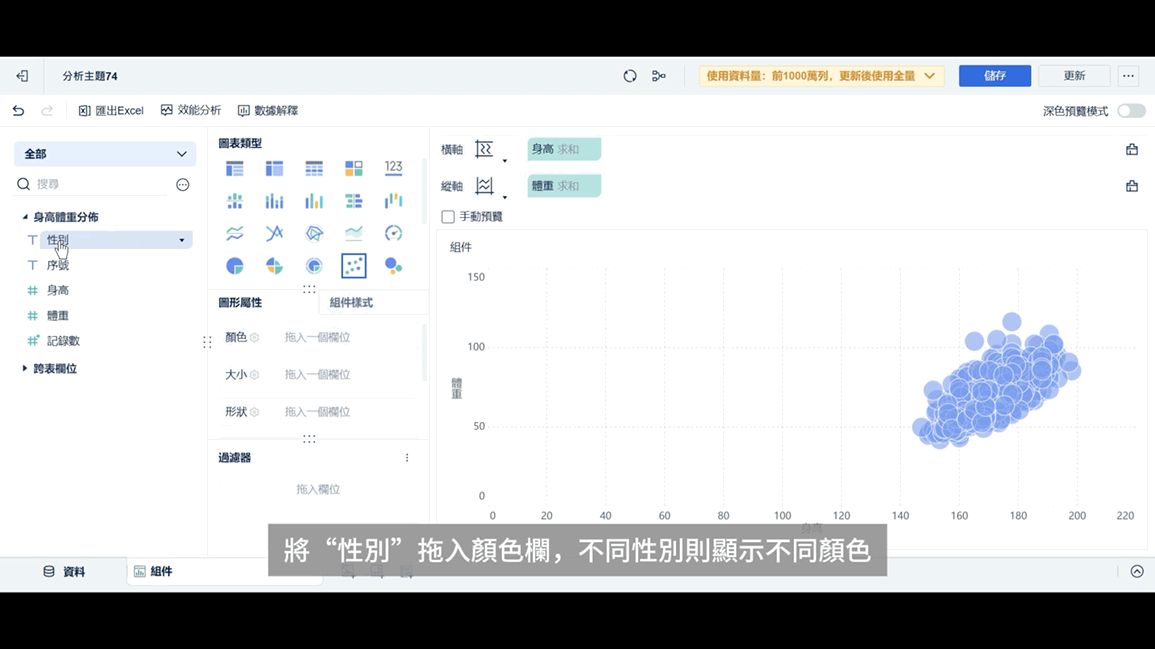Click the 過濾器 拖入欄位 drop area
1155x649 pixels.
(318, 489)
